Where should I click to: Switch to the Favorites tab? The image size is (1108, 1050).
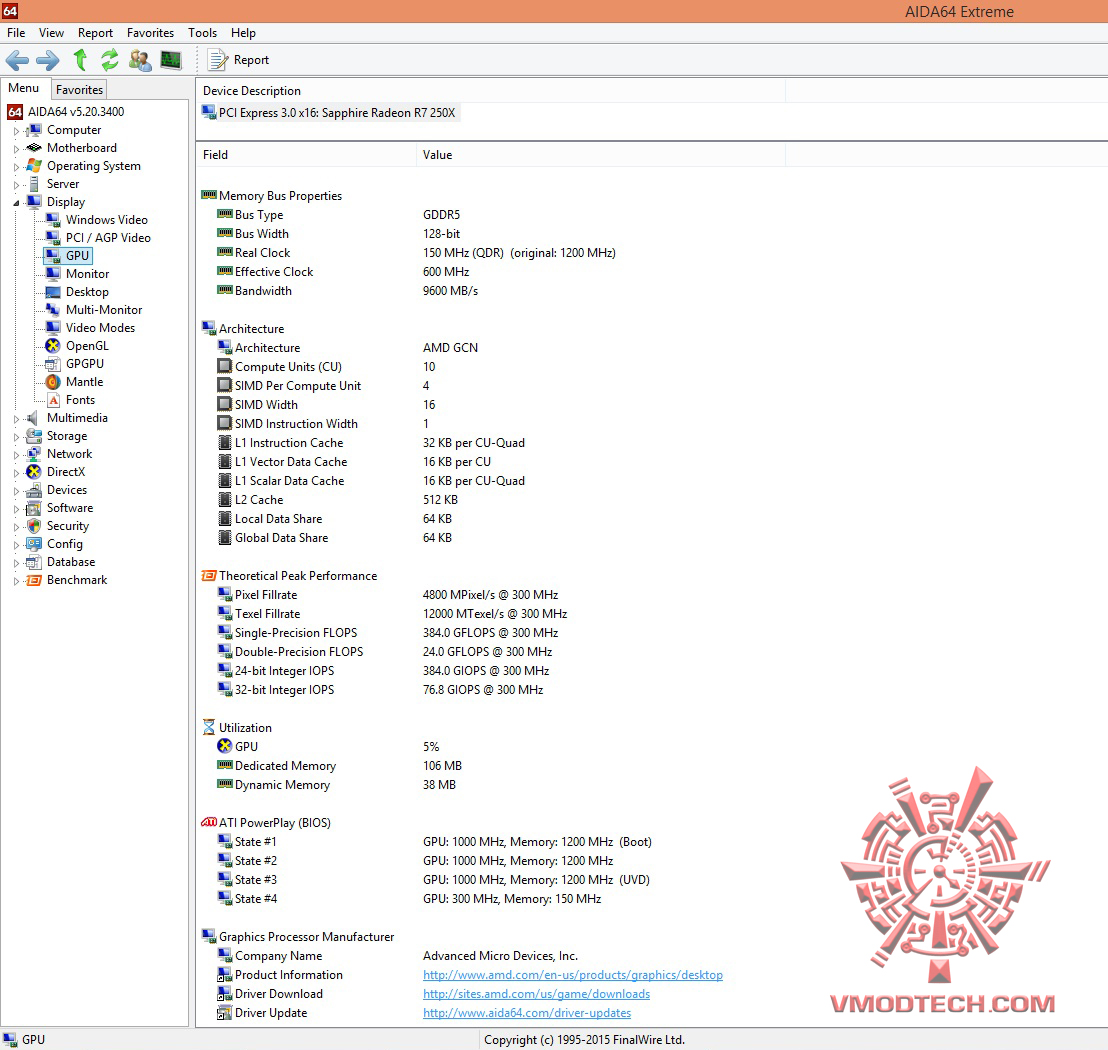click(x=79, y=90)
